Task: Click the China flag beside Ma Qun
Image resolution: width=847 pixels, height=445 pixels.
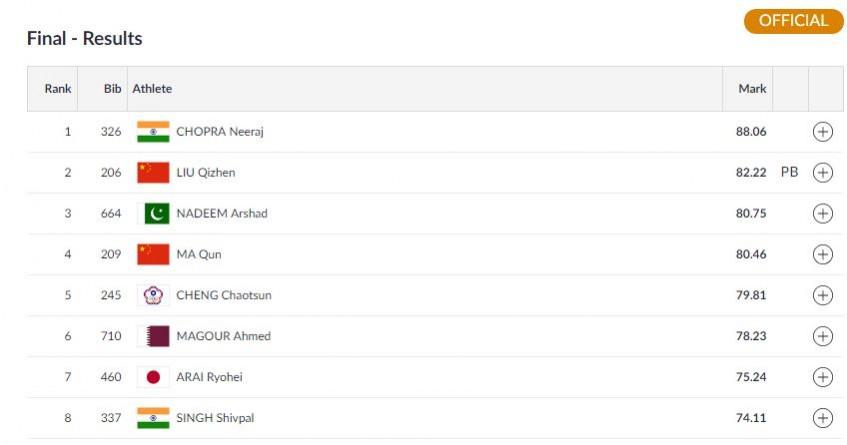Action: 153,254
